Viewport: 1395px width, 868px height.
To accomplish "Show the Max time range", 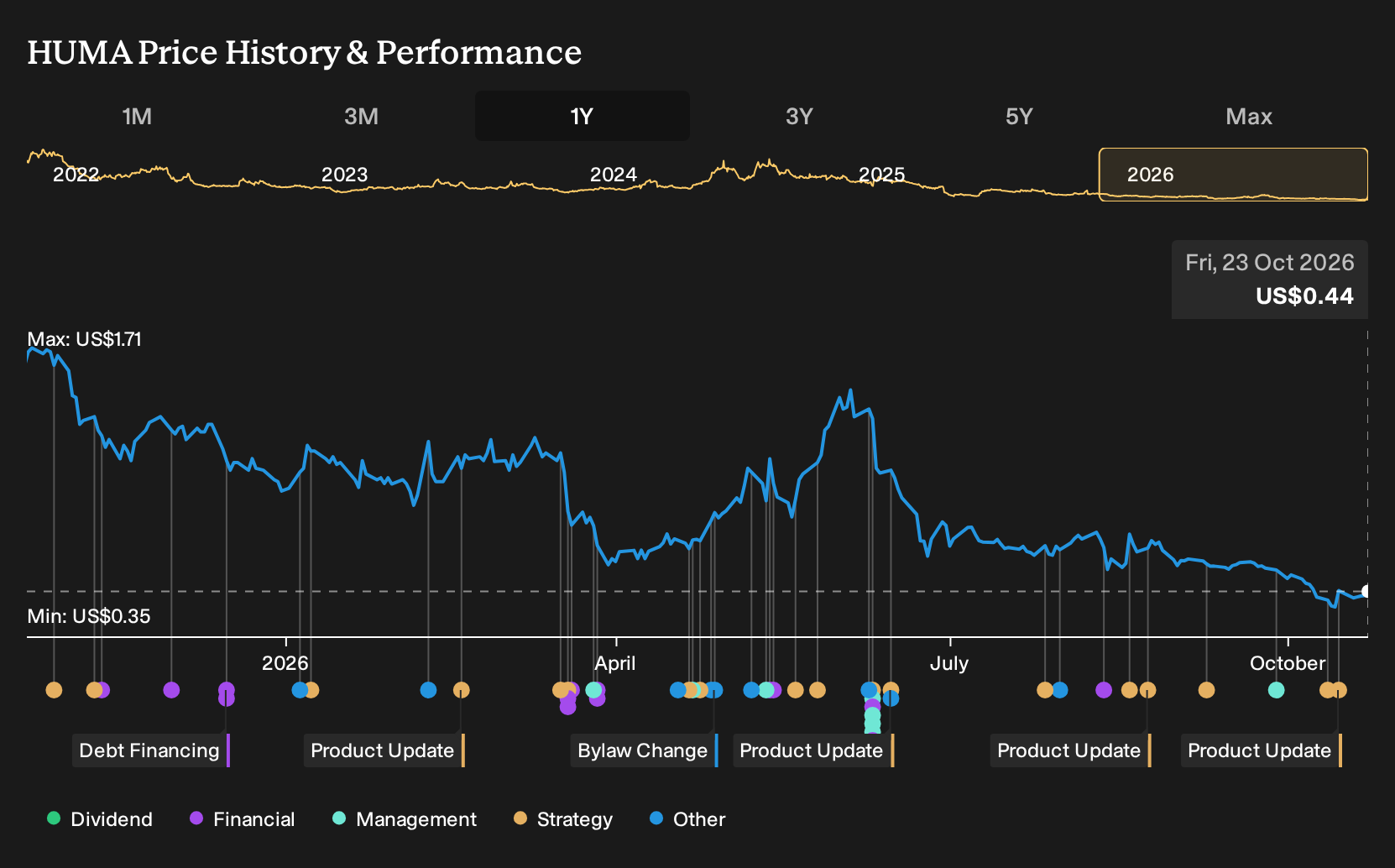I will [x=1249, y=116].
